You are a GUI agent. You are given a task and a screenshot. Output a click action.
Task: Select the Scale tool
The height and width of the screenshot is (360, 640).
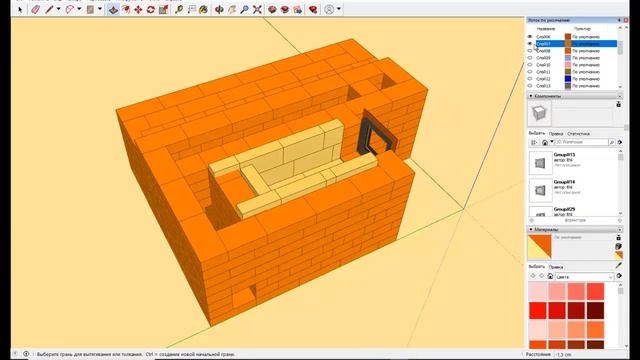pyautogui.click(x=163, y=9)
